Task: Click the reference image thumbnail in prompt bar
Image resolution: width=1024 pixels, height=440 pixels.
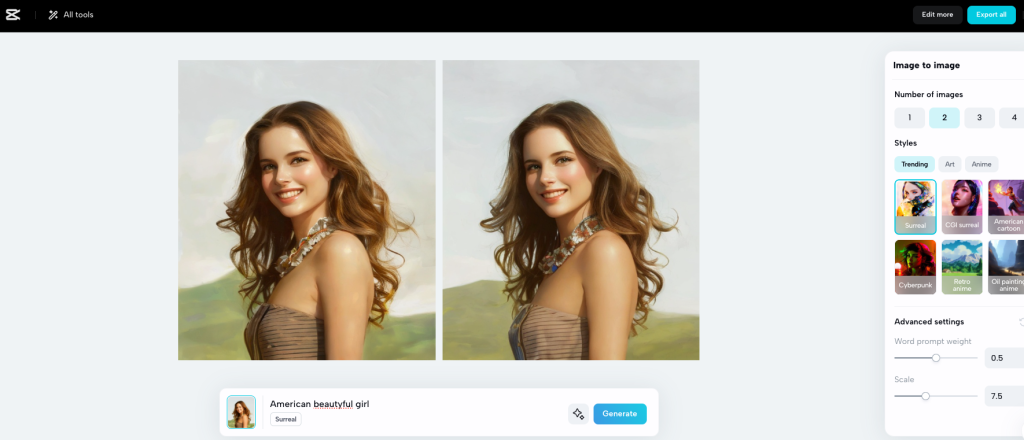Action: point(241,412)
